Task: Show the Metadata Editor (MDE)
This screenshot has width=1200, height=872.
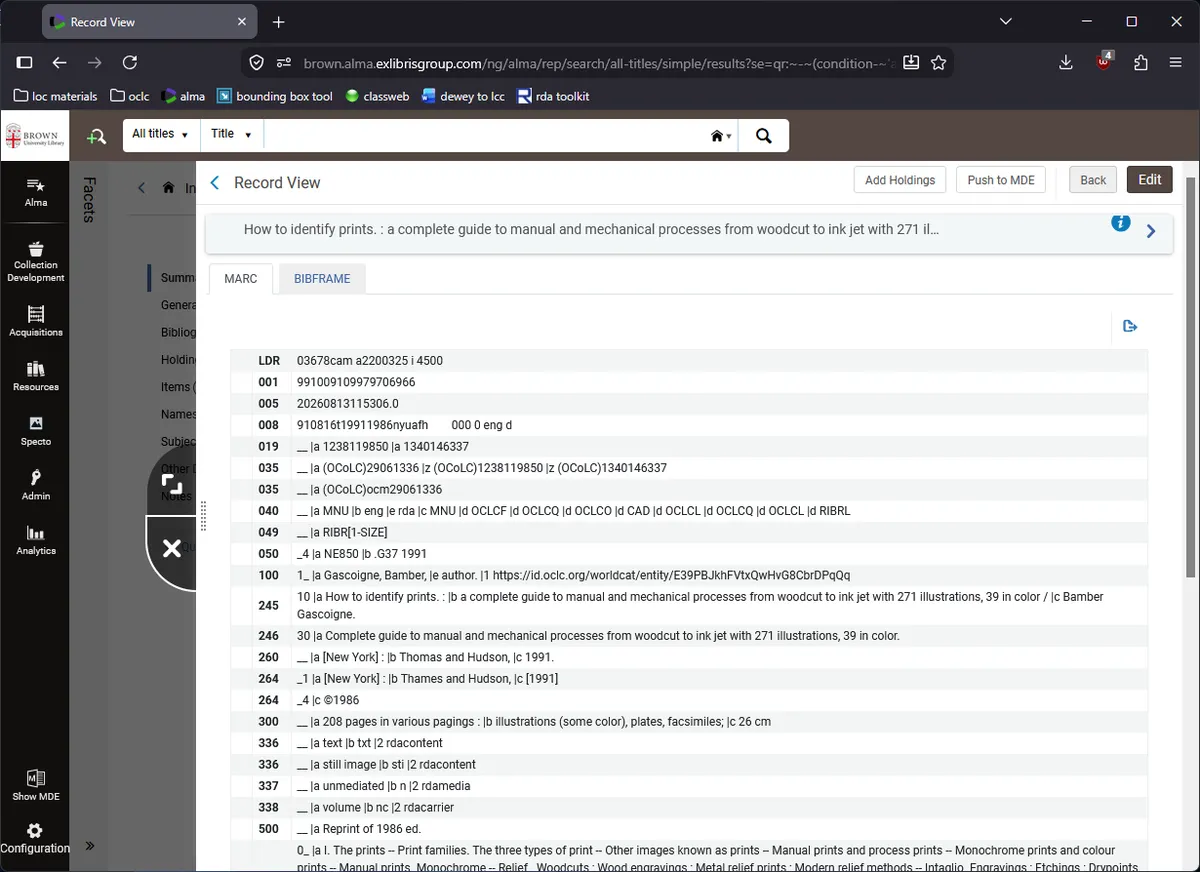Action: (36, 785)
